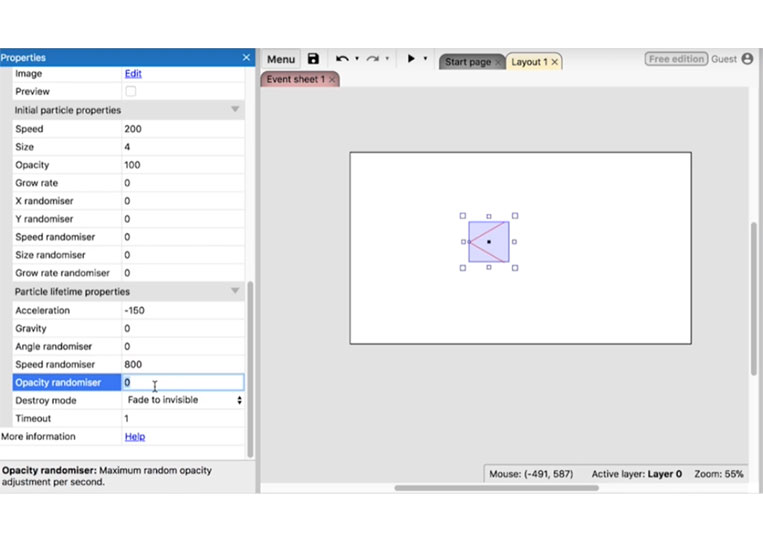Image resolution: width=763 pixels, height=541 pixels.
Task: Close the Properties panel
Action: point(246,57)
